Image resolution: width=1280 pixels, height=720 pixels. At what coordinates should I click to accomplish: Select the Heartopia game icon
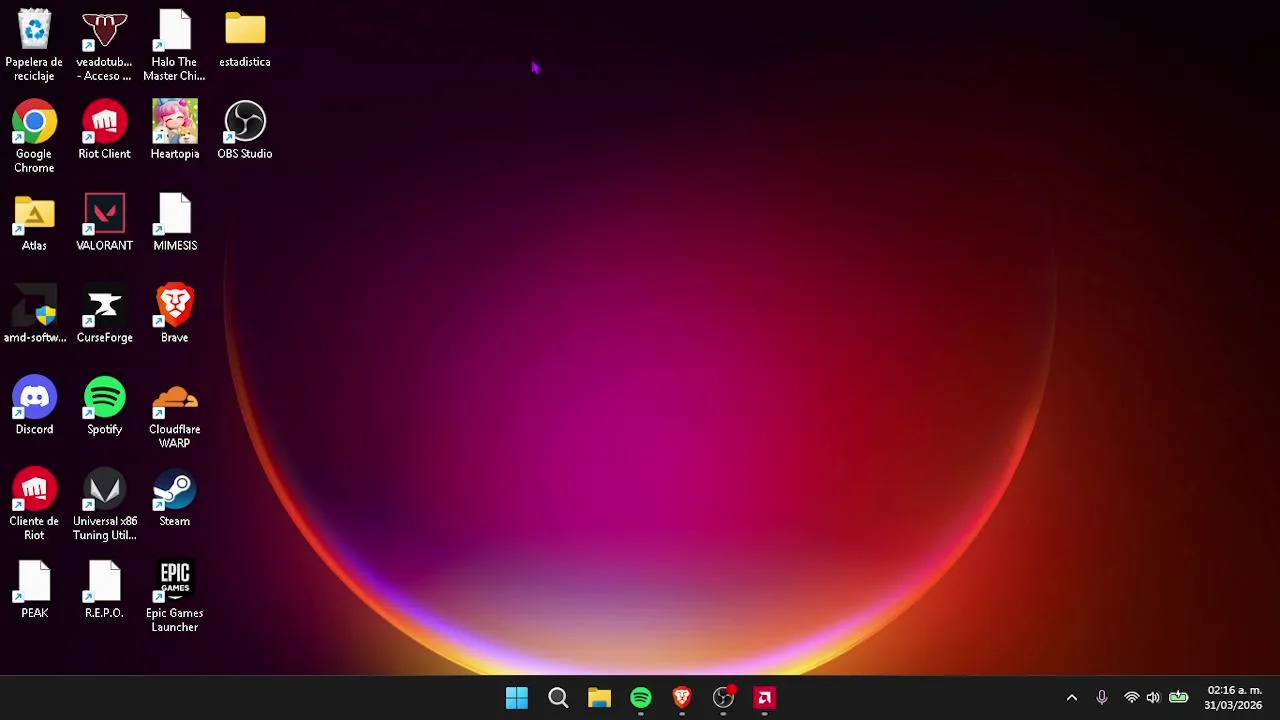tap(175, 130)
